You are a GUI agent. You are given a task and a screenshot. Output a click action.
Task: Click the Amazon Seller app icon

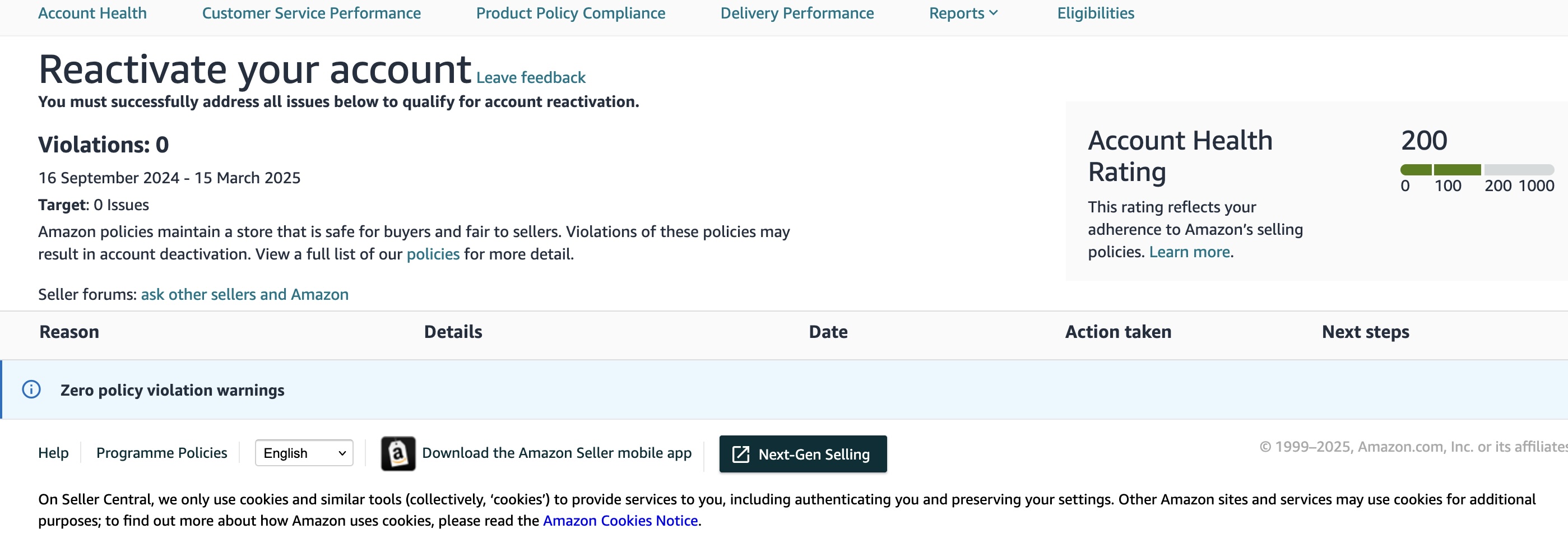(398, 453)
